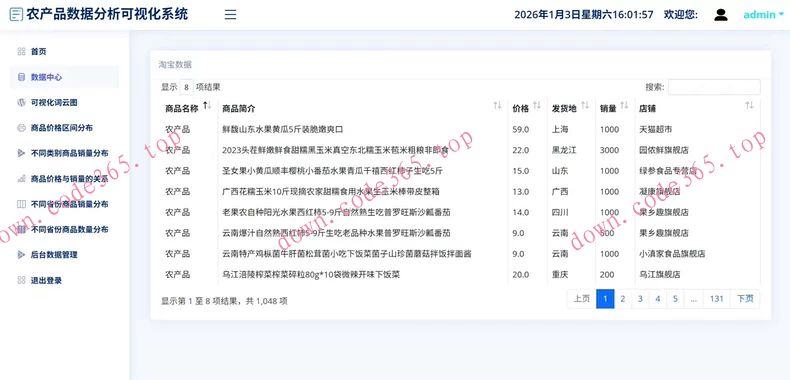
Task: Click the 商品价格区间分布 icon
Action: (x=21, y=128)
